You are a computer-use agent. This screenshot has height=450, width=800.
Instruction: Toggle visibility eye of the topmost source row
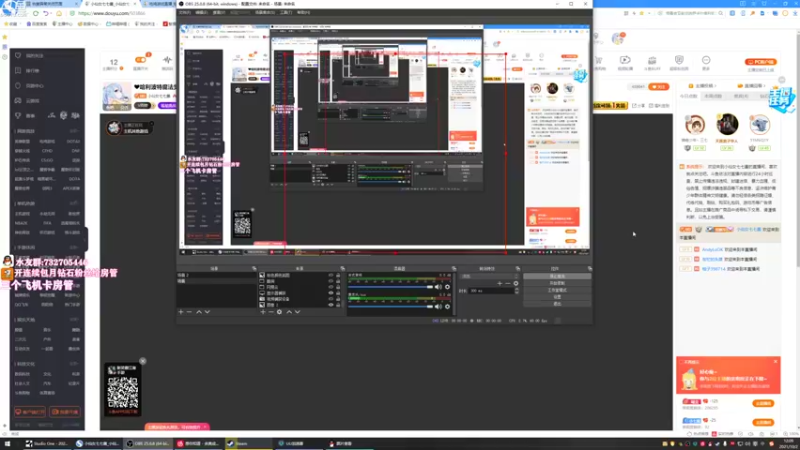pos(331,275)
